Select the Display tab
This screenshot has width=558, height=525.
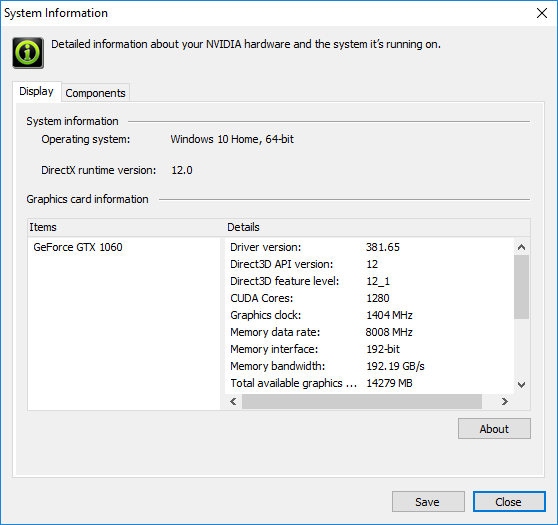[x=36, y=91]
